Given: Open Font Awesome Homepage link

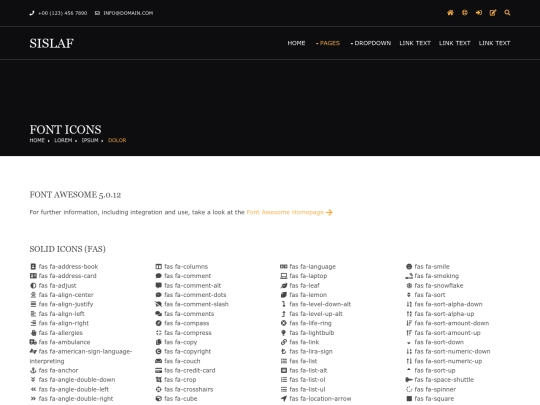Looking at the screenshot, I should pos(289,212).
